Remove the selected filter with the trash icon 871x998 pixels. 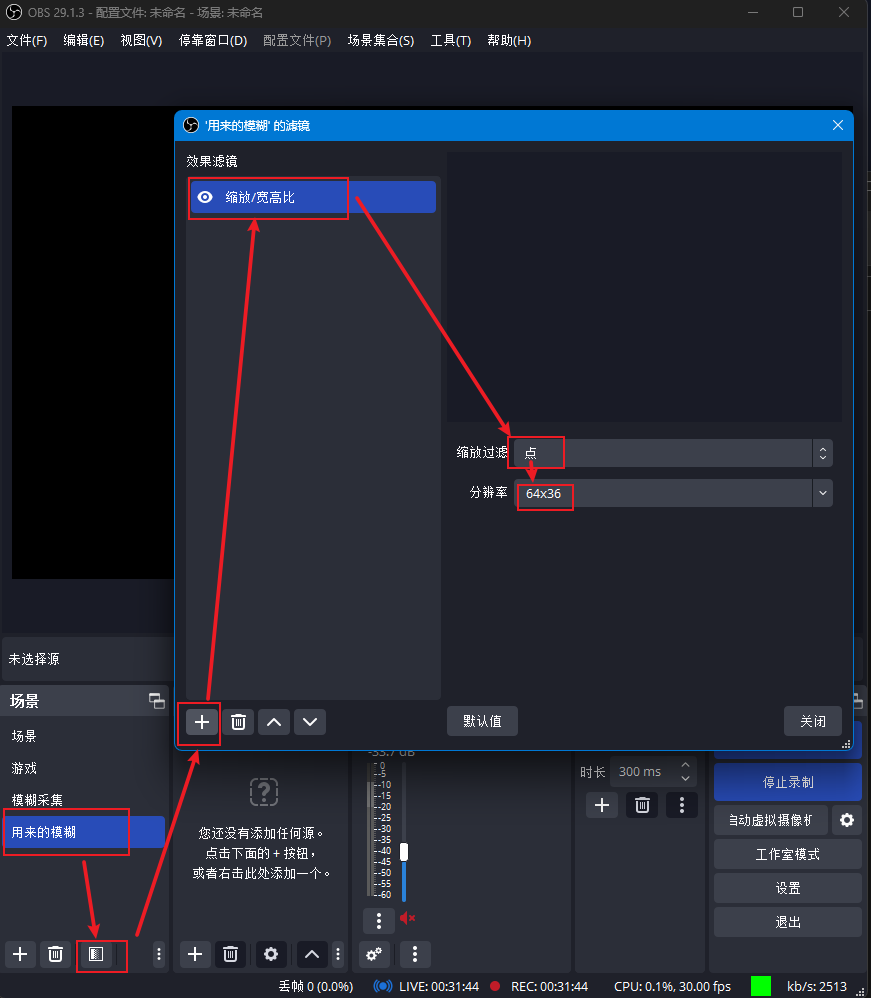pyautogui.click(x=238, y=722)
